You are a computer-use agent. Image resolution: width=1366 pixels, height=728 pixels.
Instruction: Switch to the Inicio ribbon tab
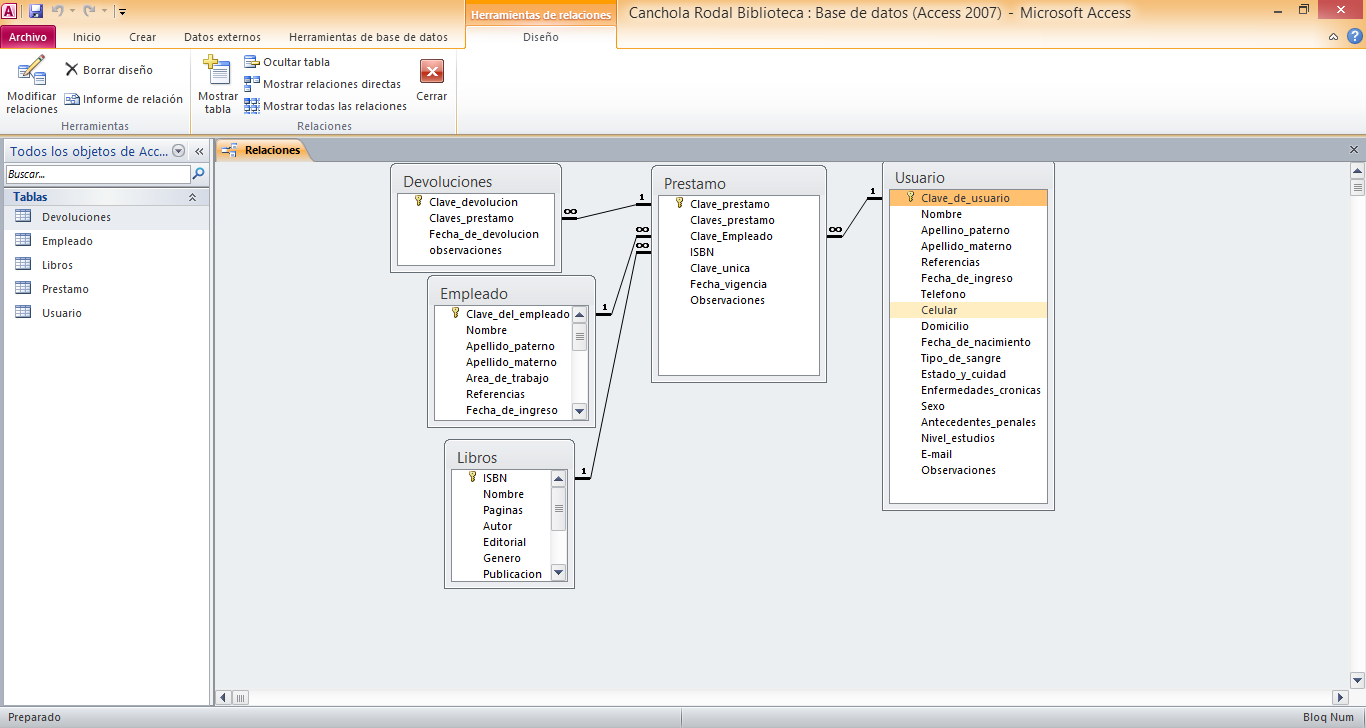(x=87, y=37)
